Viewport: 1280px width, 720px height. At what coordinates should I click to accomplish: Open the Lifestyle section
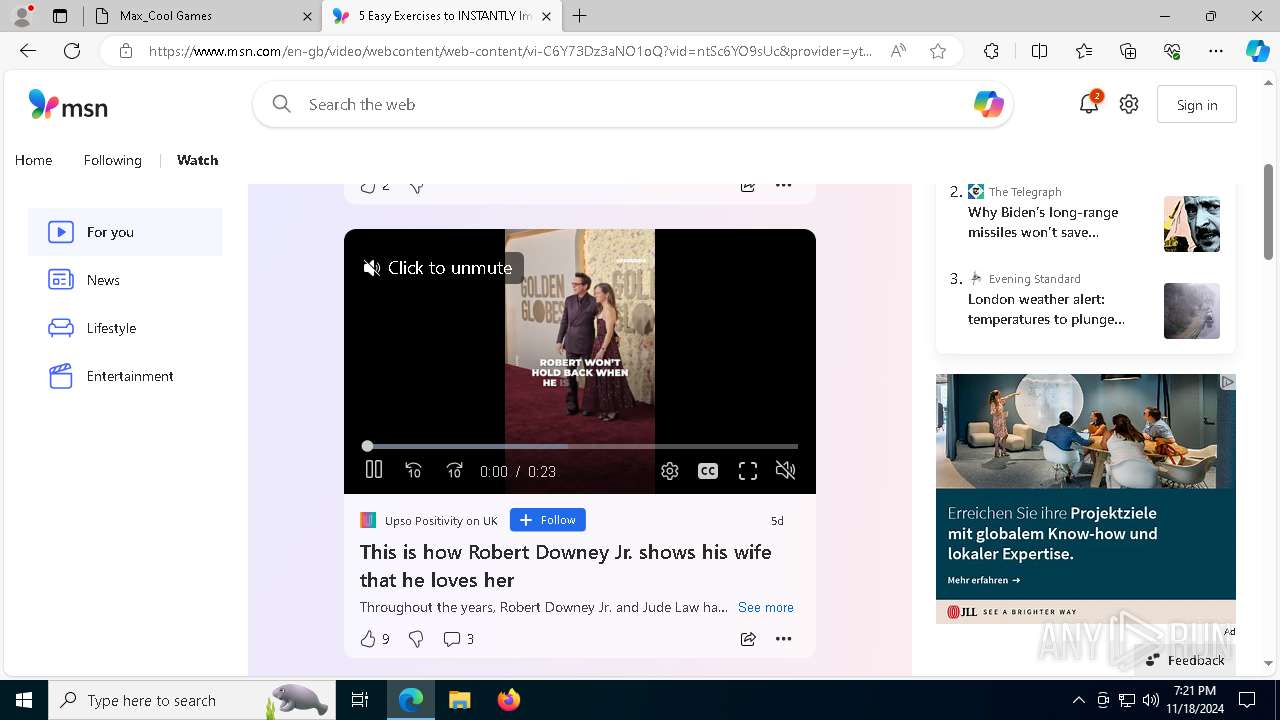point(125,328)
